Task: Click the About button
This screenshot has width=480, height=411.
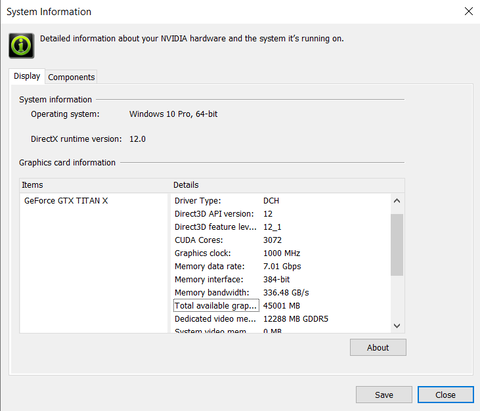Action: (x=378, y=347)
